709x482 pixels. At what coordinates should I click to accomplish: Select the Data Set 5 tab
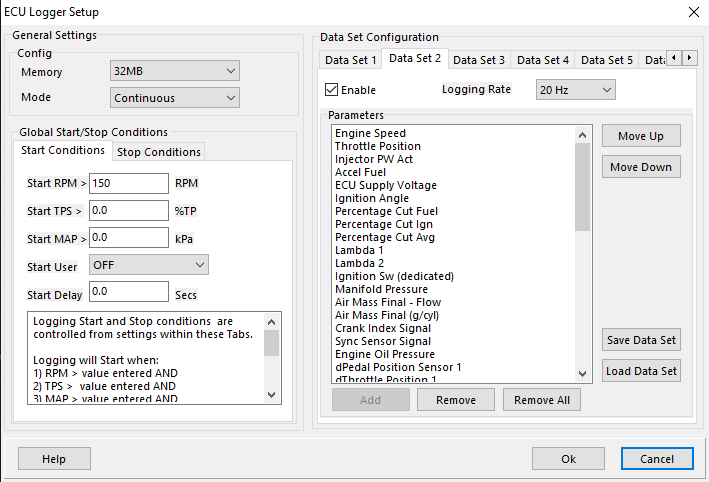point(606,60)
